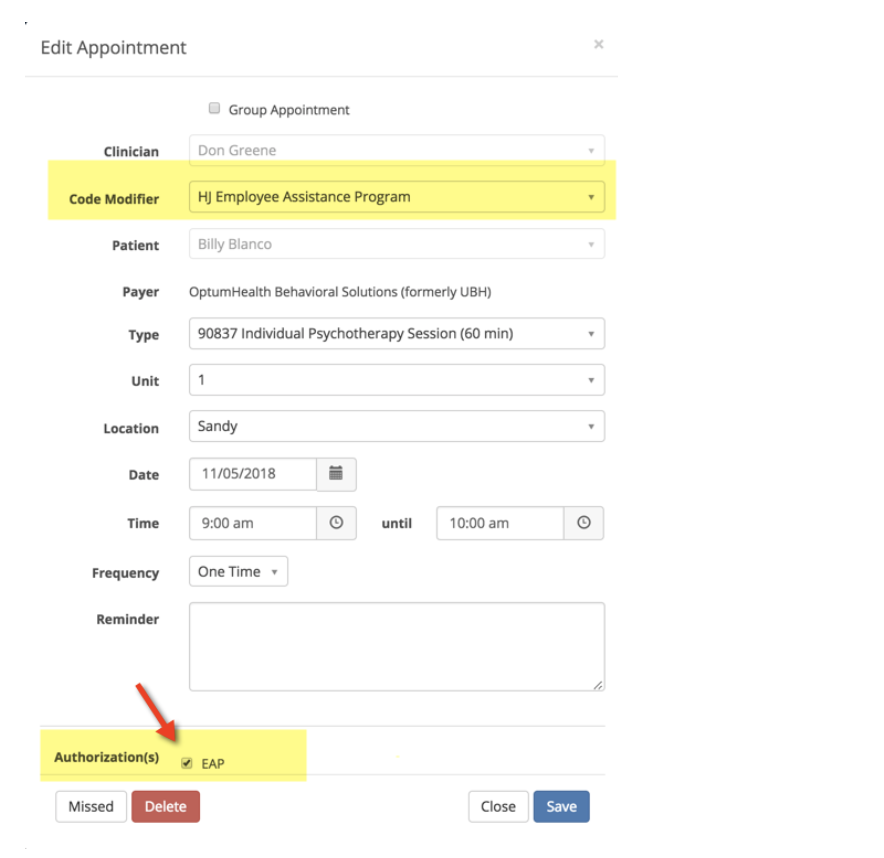The height and width of the screenshot is (858, 884).
Task: Click the start time clock icon
Action: coord(336,523)
